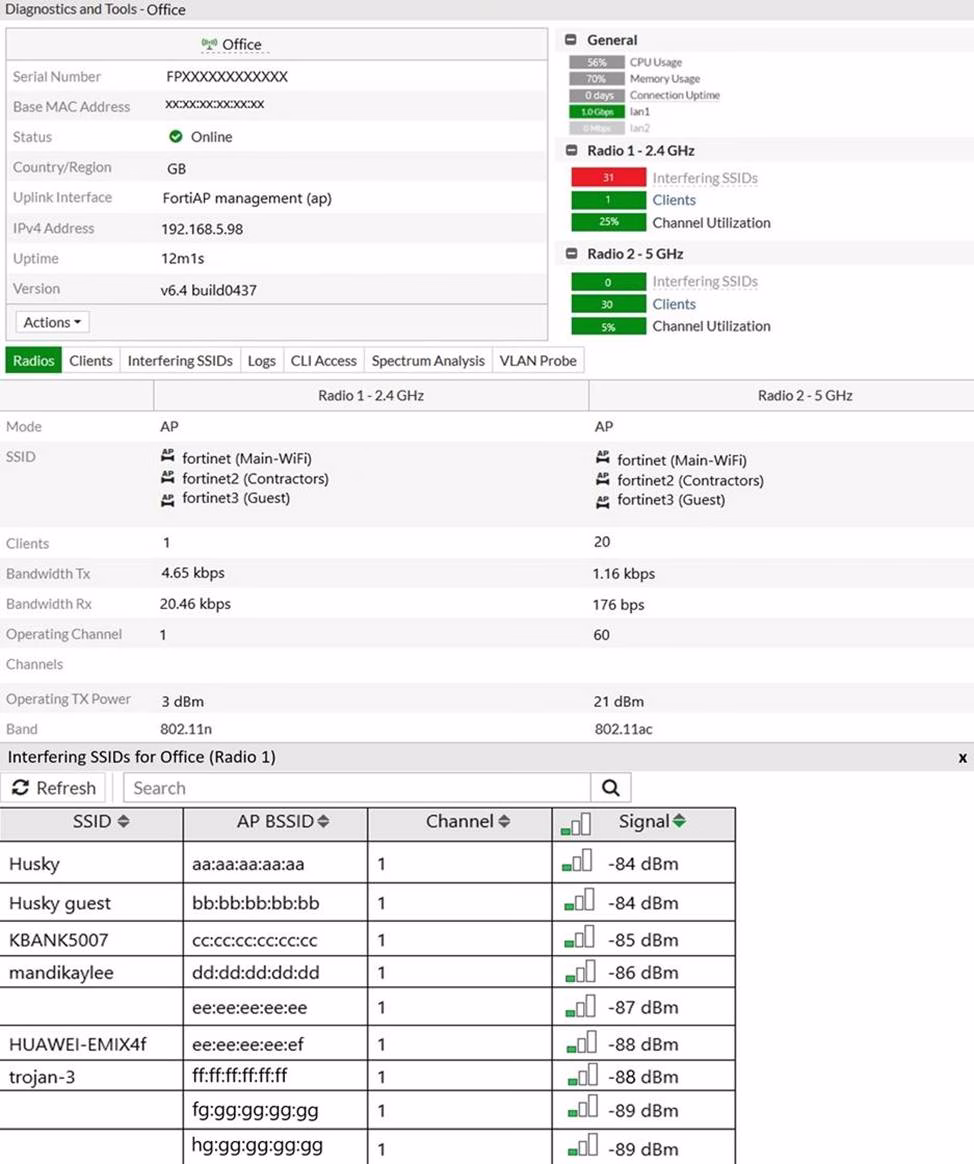This screenshot has height=1164, width=974.
Task: Open Radio 1 Interfering SSIDs link
Action: tap(705, 178)
